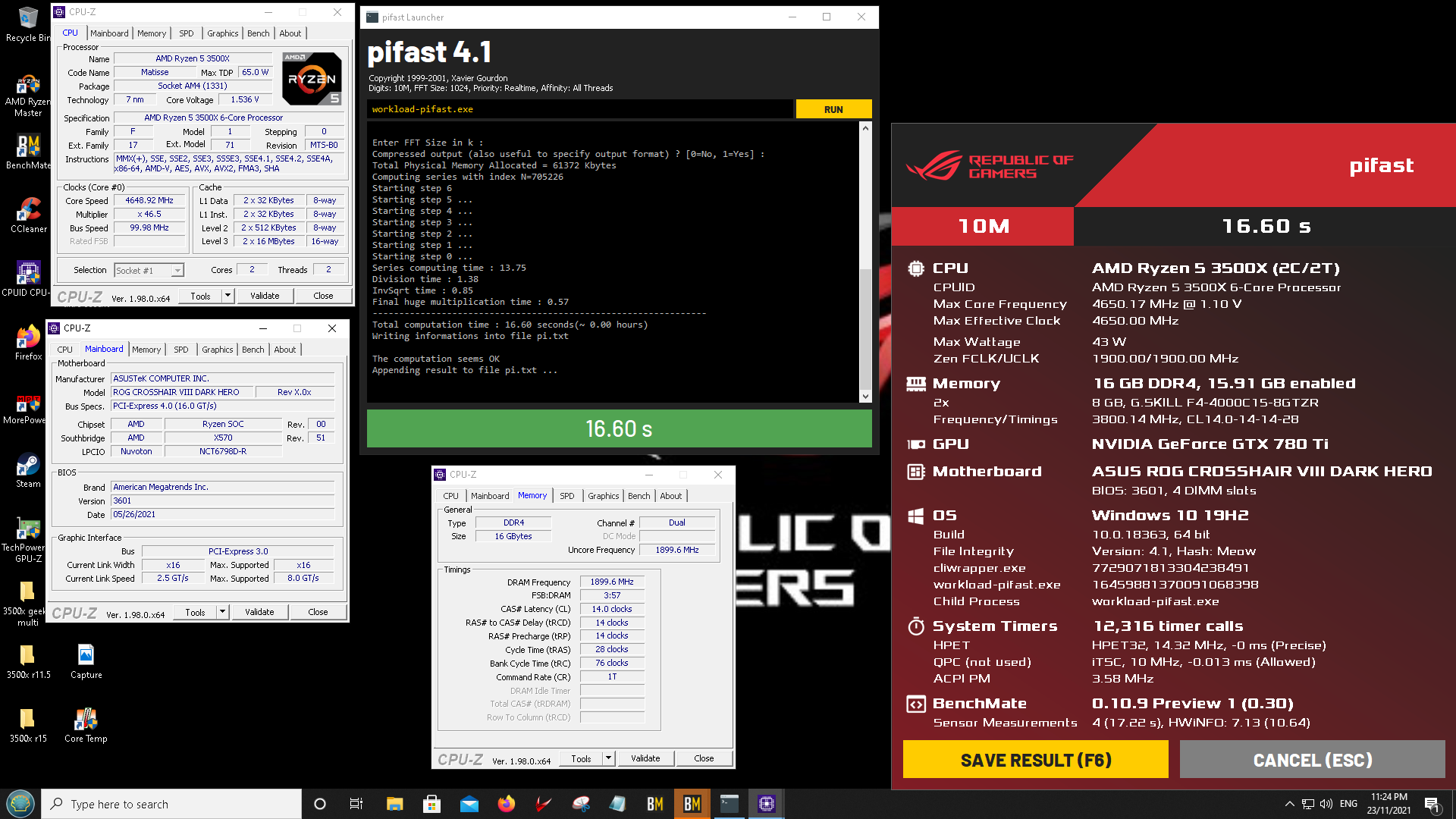The image size is (1456, 819).
Task: Open Firefox from the taskbar
Action: click(x=507, y=804)
